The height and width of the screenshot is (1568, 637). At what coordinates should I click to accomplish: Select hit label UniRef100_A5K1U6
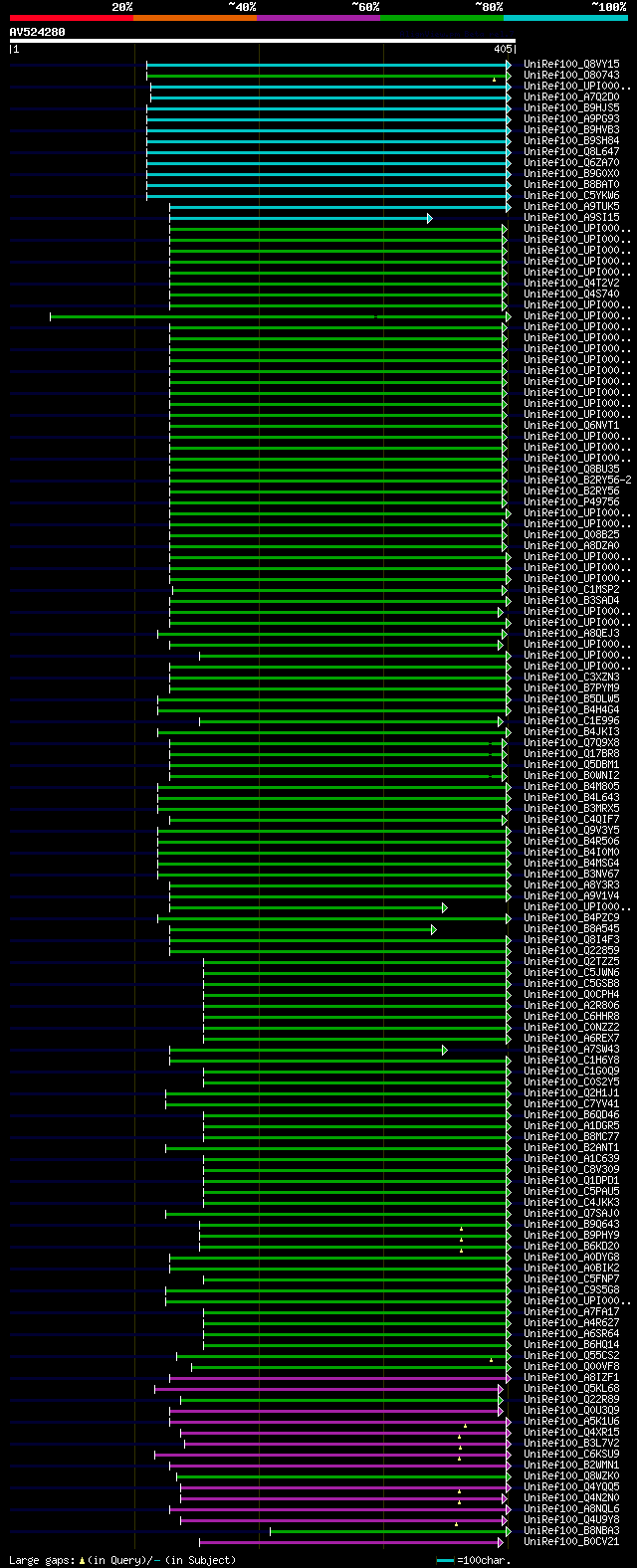coord(571,1421)
